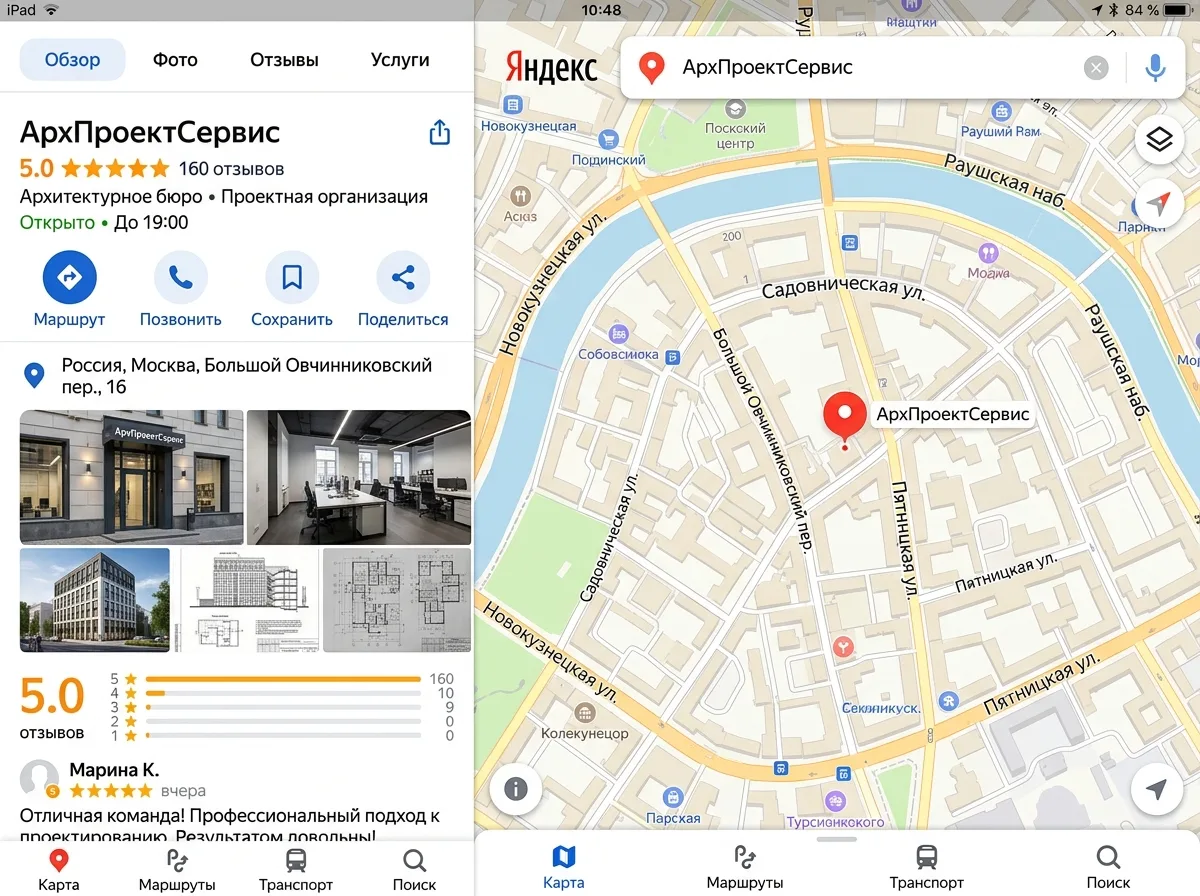
Task: Tap the Новокузнецкая metro icon on map
Action: [x=514, y=104]
